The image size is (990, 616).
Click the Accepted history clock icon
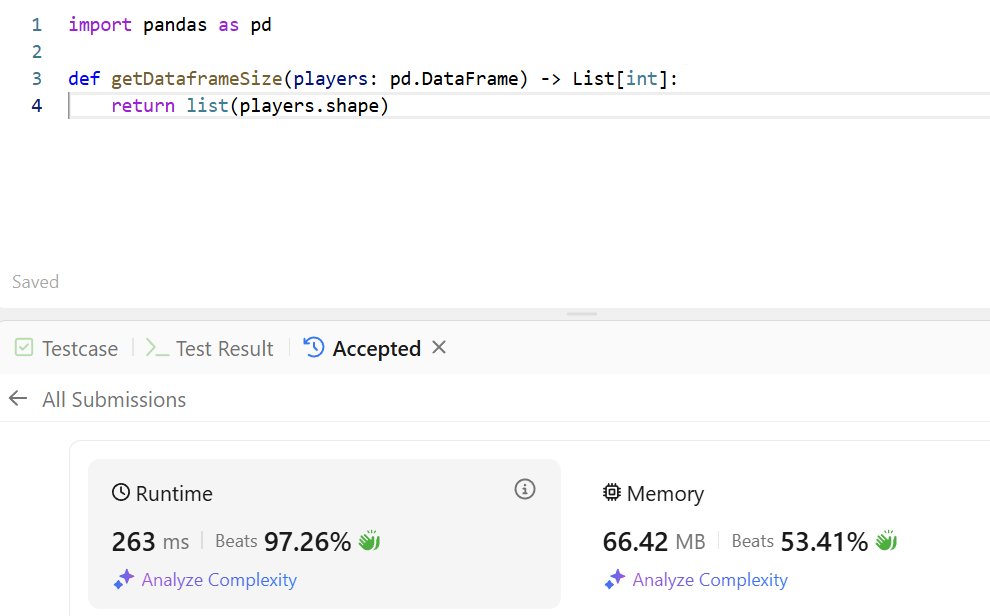click(x=314, y=347)
